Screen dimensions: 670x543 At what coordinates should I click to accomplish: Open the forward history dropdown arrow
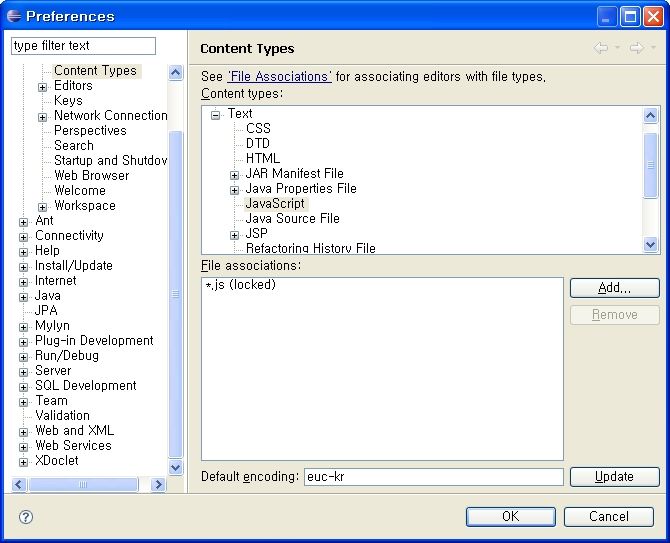(x=653, y=48)
